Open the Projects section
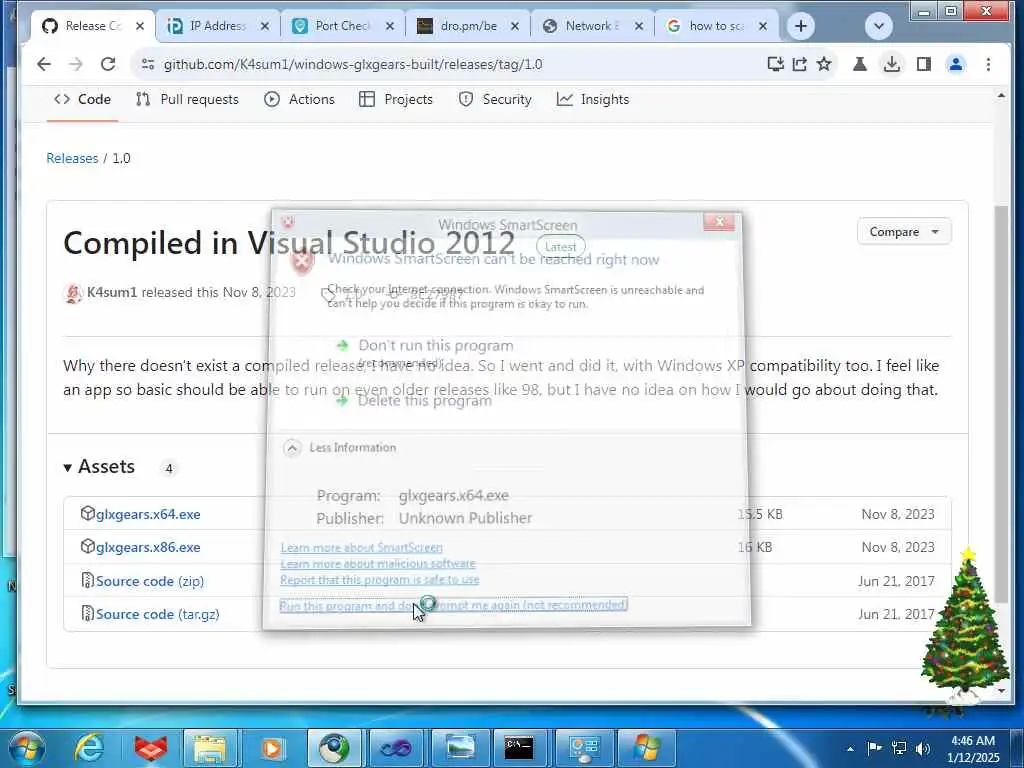The image size is (1024, 768). point(396,99)
